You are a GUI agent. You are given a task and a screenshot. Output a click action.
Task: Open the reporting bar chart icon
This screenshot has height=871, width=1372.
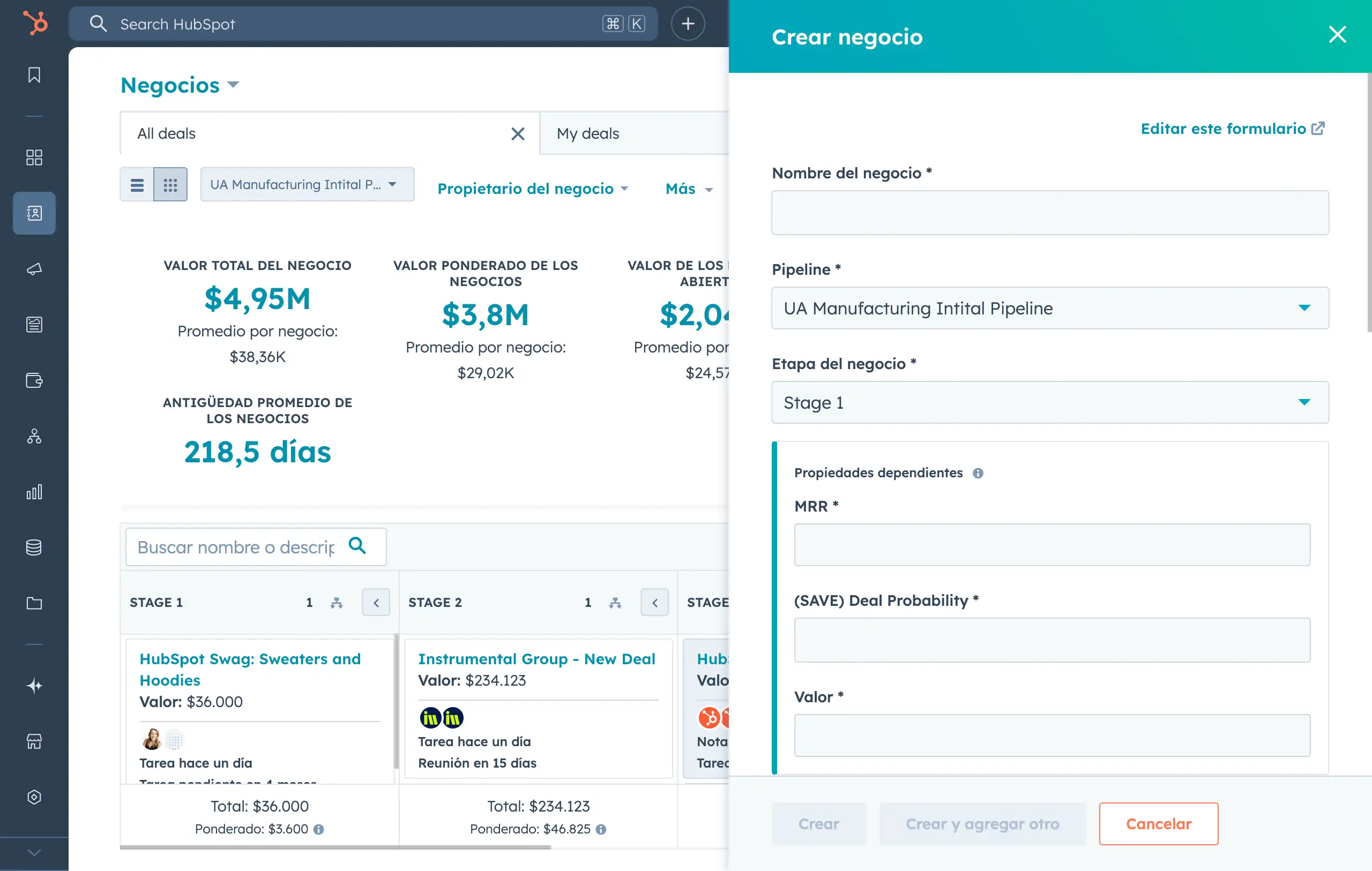[x=34, y=492]
